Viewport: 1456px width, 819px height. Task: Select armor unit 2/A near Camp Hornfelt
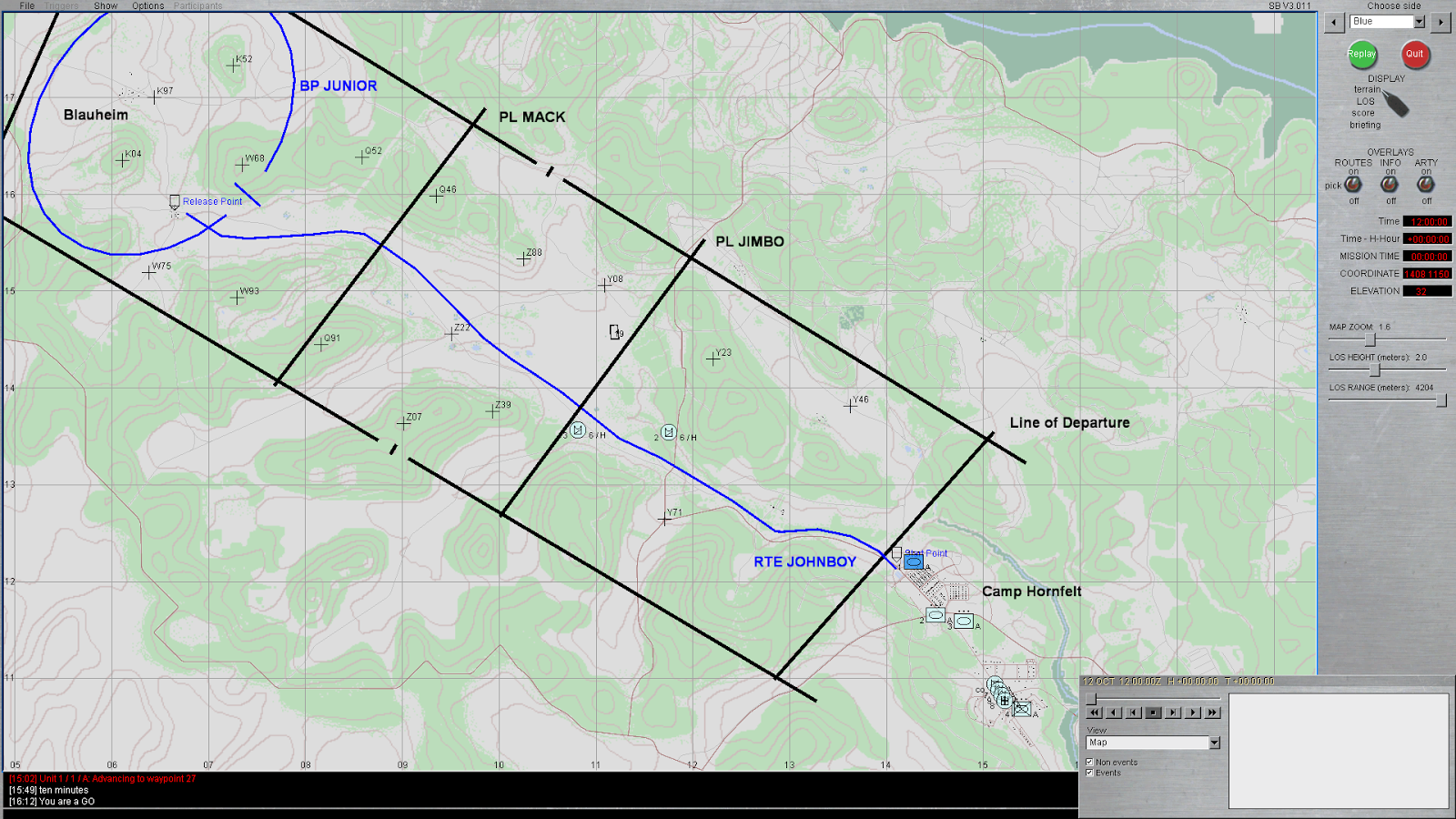click(935, 615)
